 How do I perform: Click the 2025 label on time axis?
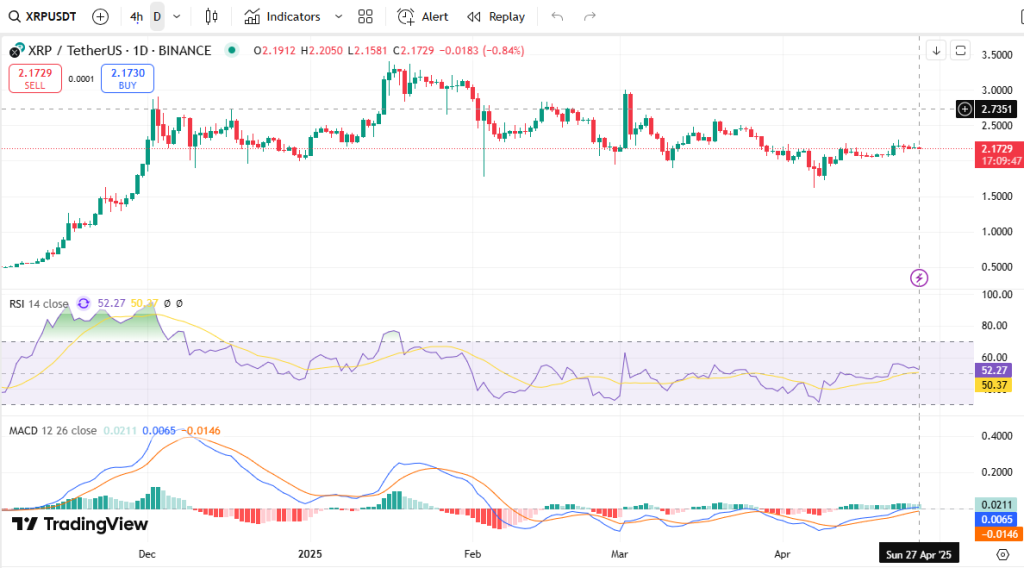[x=310, y=554]
